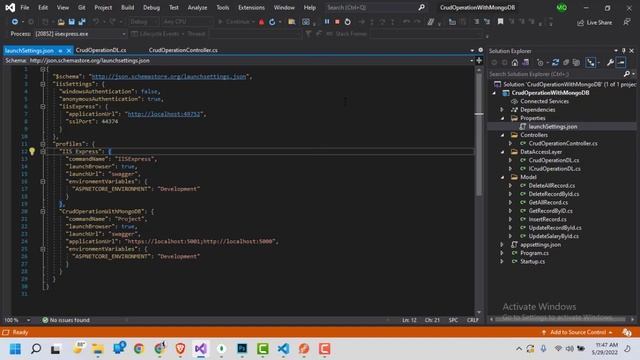This screenshot has width=640, height=360.
Task: Click Pending Changes Filter clock icon
Action: pos(540,62)
